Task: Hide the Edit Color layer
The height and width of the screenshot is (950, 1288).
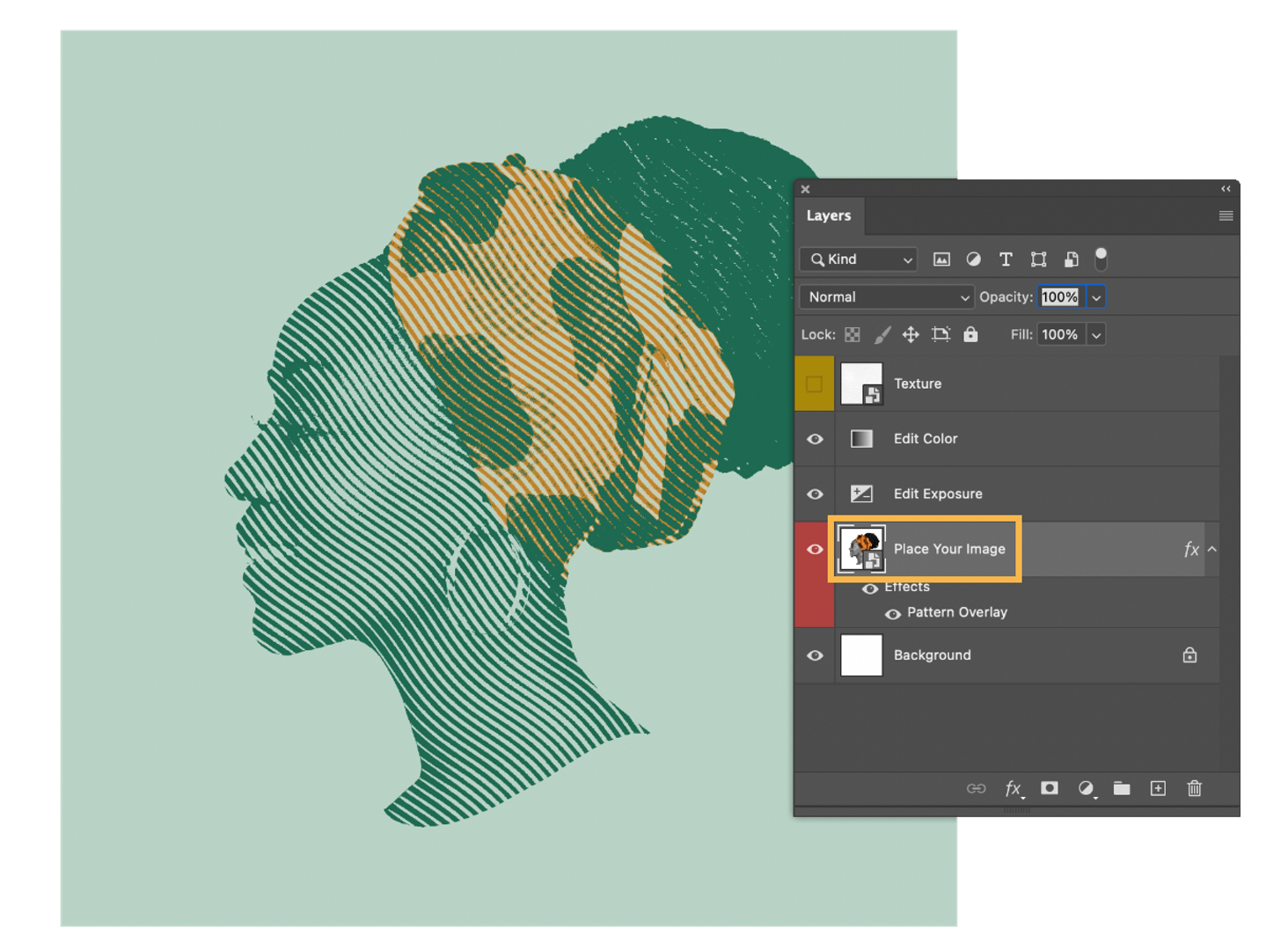Action: [x=815, y=439]
